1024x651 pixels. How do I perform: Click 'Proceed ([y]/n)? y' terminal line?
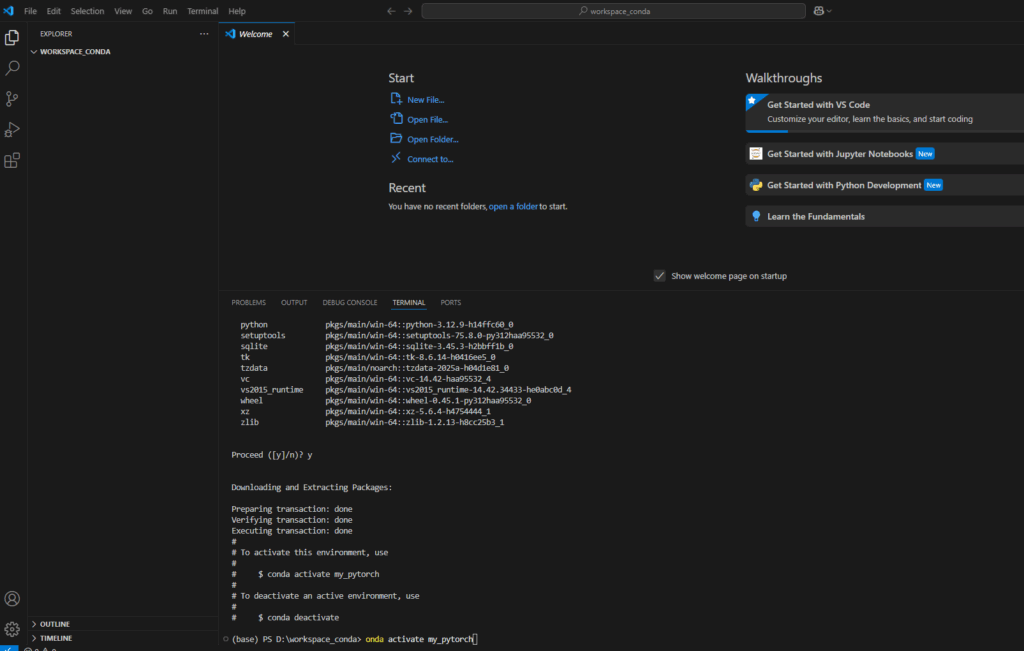point(272,454)
